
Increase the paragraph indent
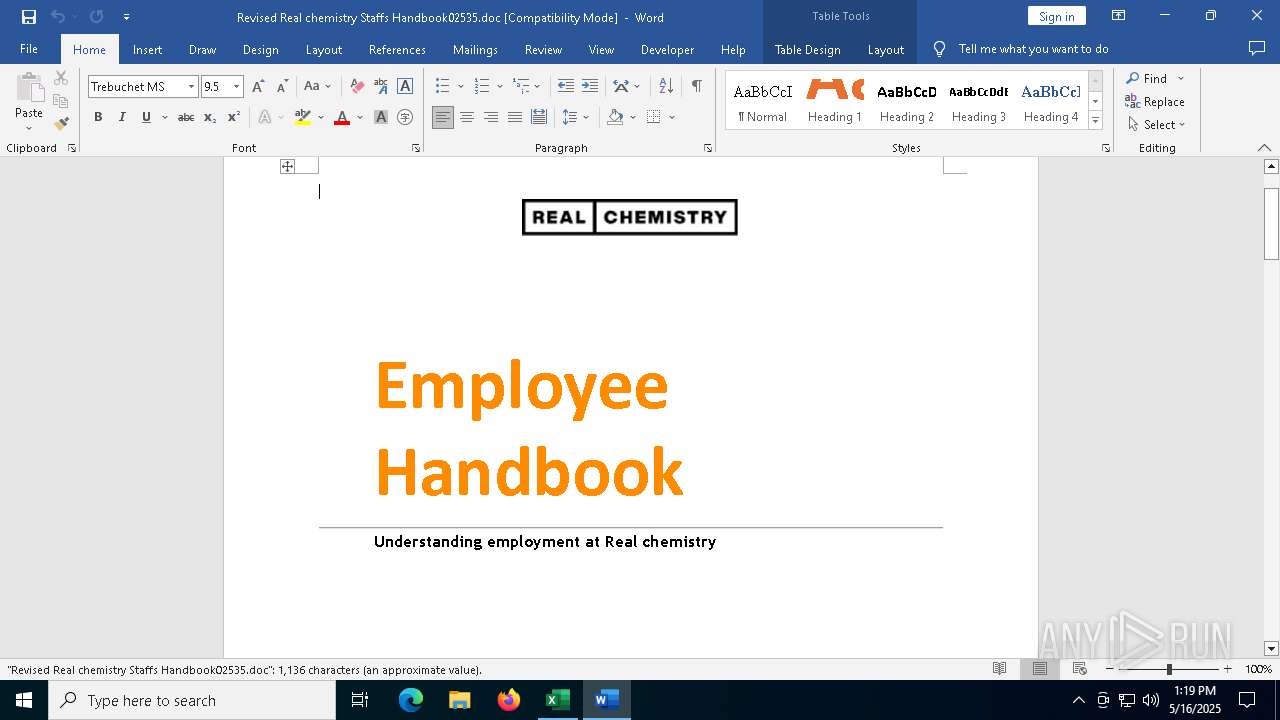pos(590,87)
